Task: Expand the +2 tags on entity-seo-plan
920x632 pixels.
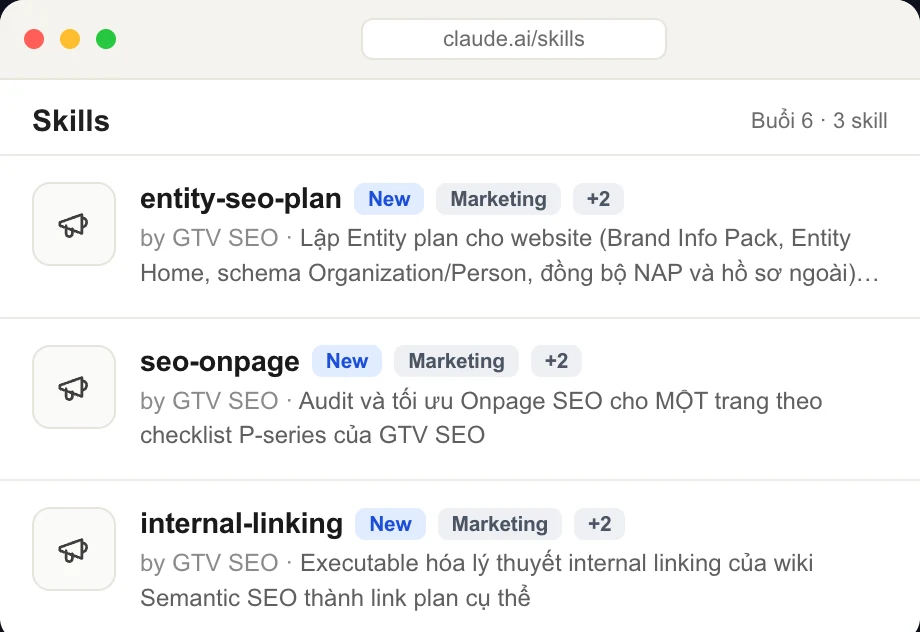Action: [598, 199]
